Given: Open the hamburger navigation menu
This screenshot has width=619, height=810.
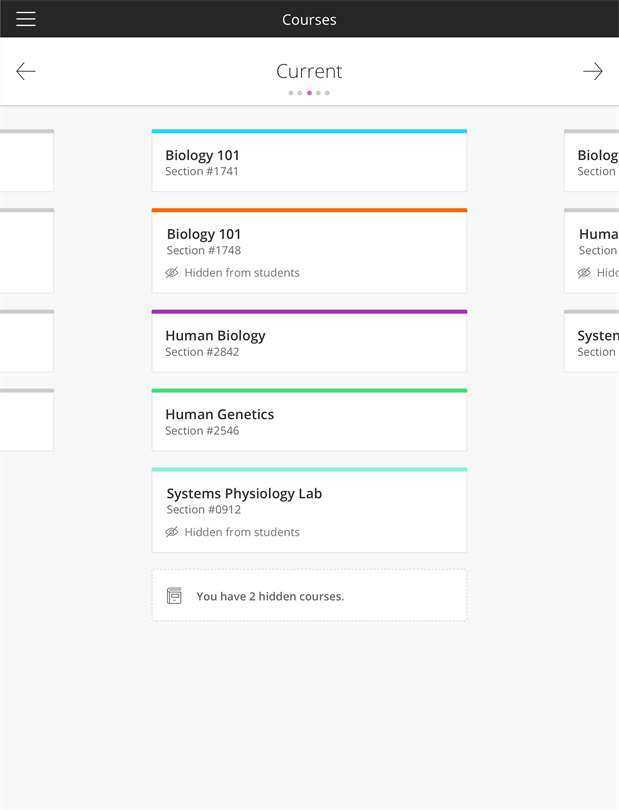Looking at the screenshot, I should 26,19.
